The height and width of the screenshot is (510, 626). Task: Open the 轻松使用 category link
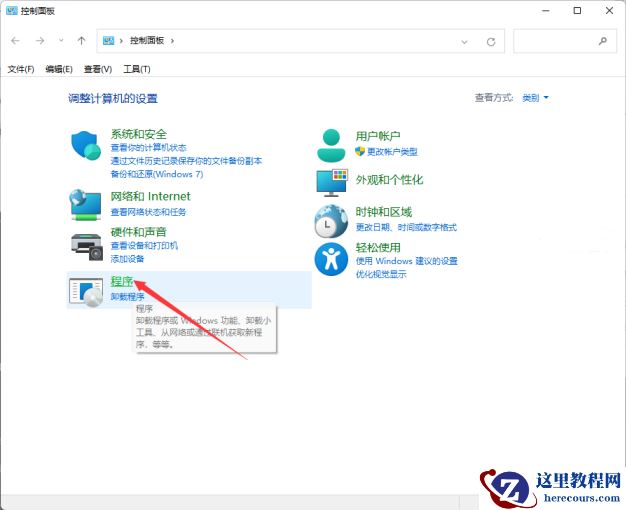[x=378, y=247]
